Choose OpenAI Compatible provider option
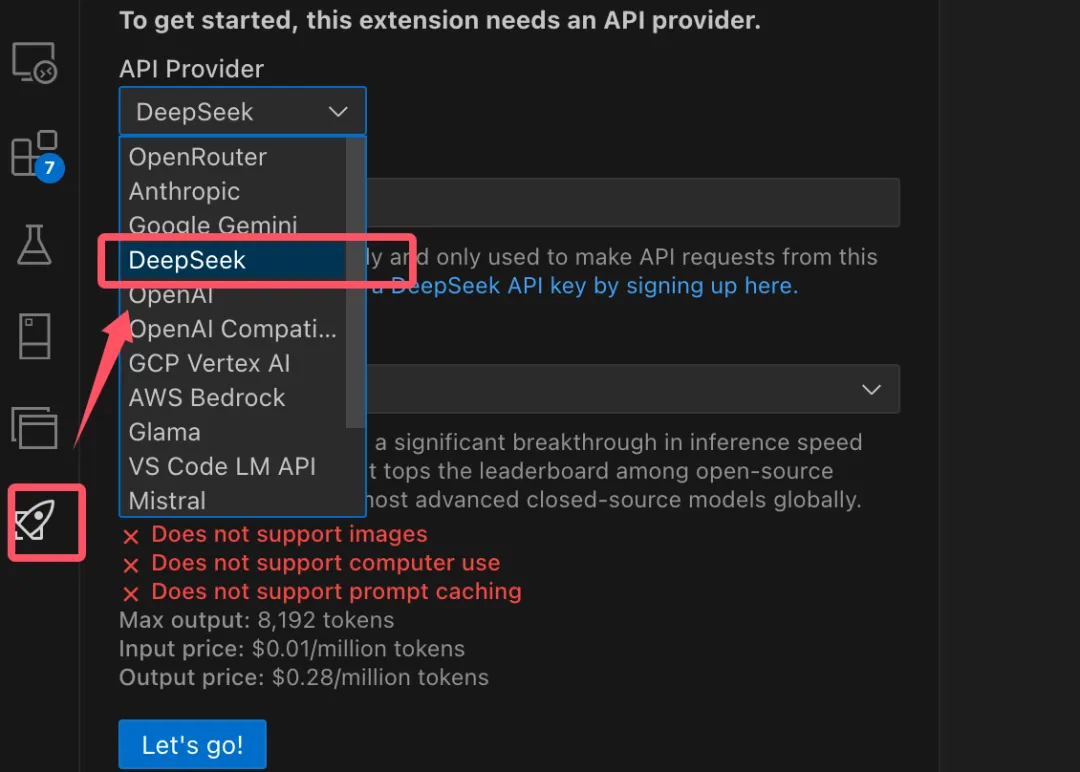 click(232, 329)
